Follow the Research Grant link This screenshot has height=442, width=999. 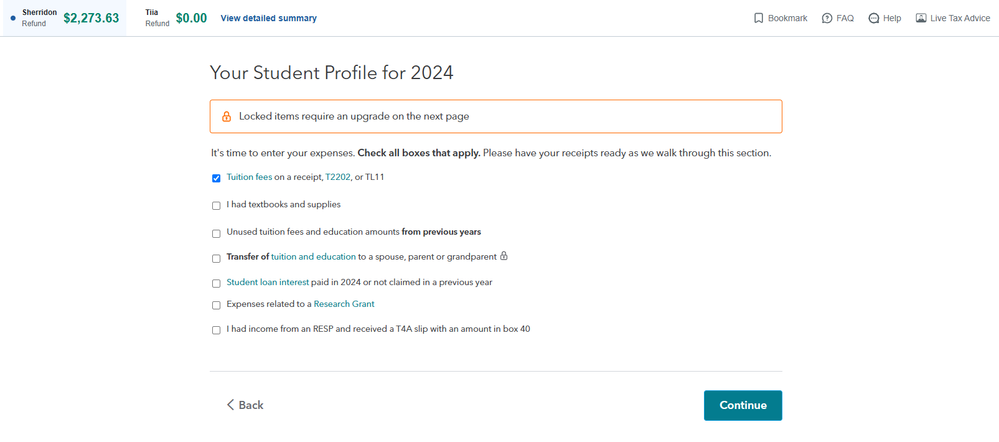(x=344, y=304)
